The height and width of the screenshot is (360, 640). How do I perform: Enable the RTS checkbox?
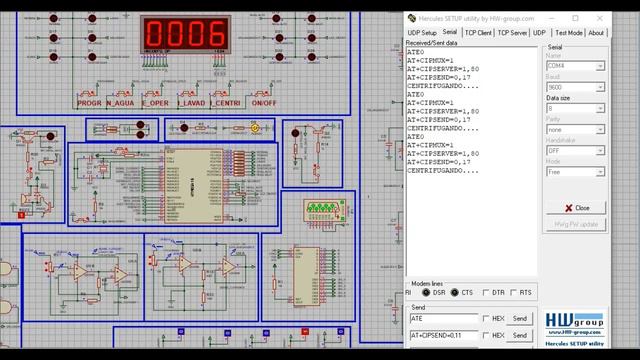pyautogui.click(x=513, y=293)
